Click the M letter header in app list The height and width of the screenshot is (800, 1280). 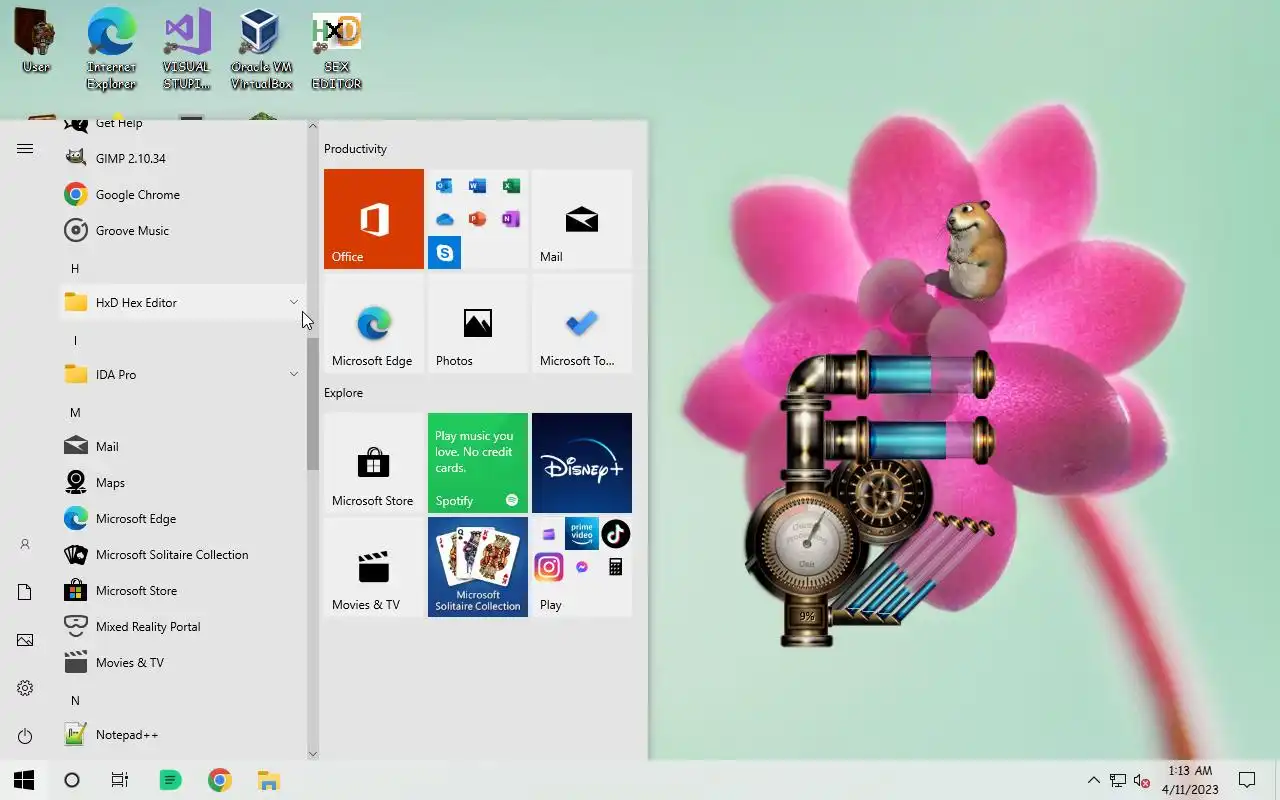(x=75, y=412)
